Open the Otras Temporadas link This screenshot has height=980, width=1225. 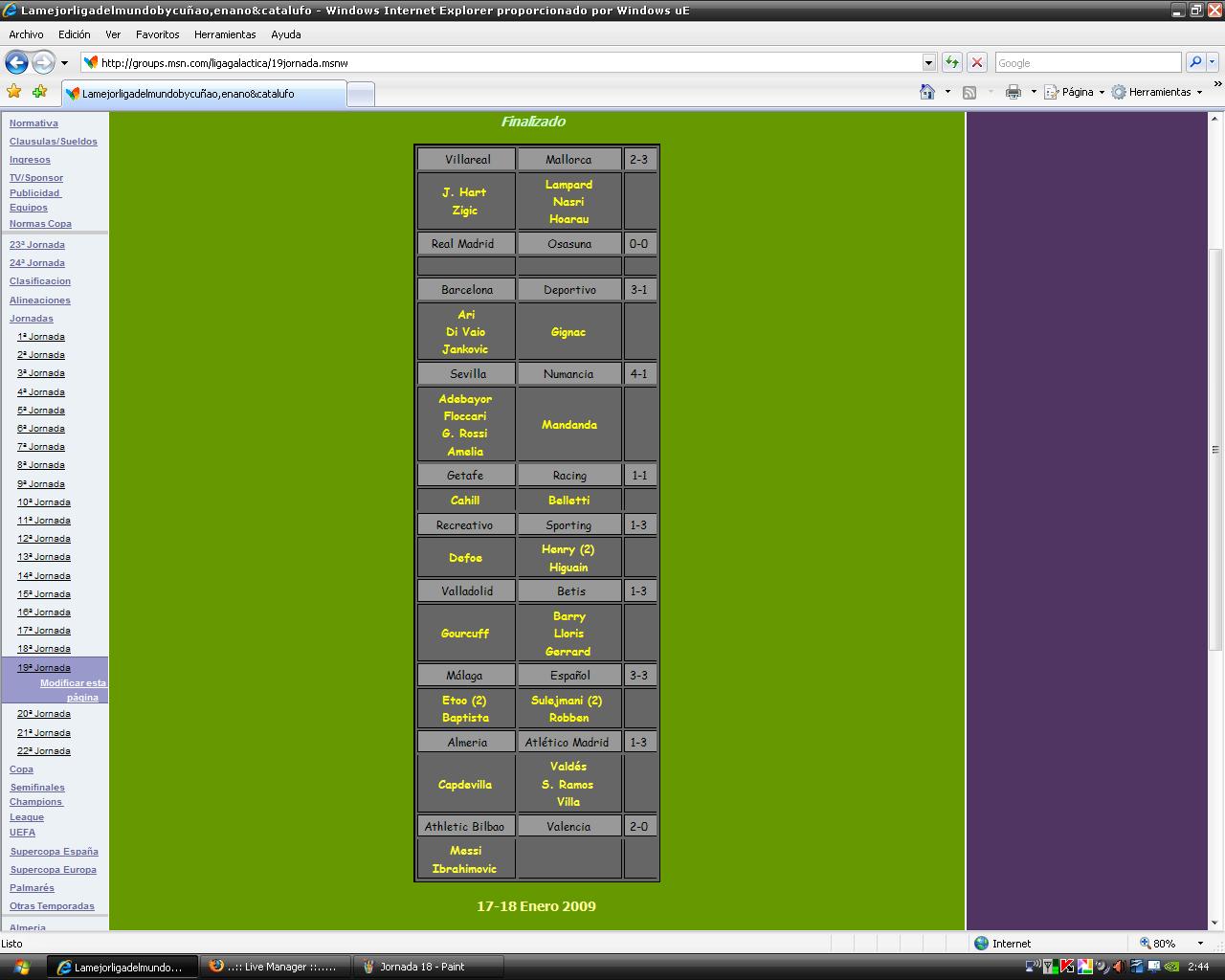click(x=52, y=906)
